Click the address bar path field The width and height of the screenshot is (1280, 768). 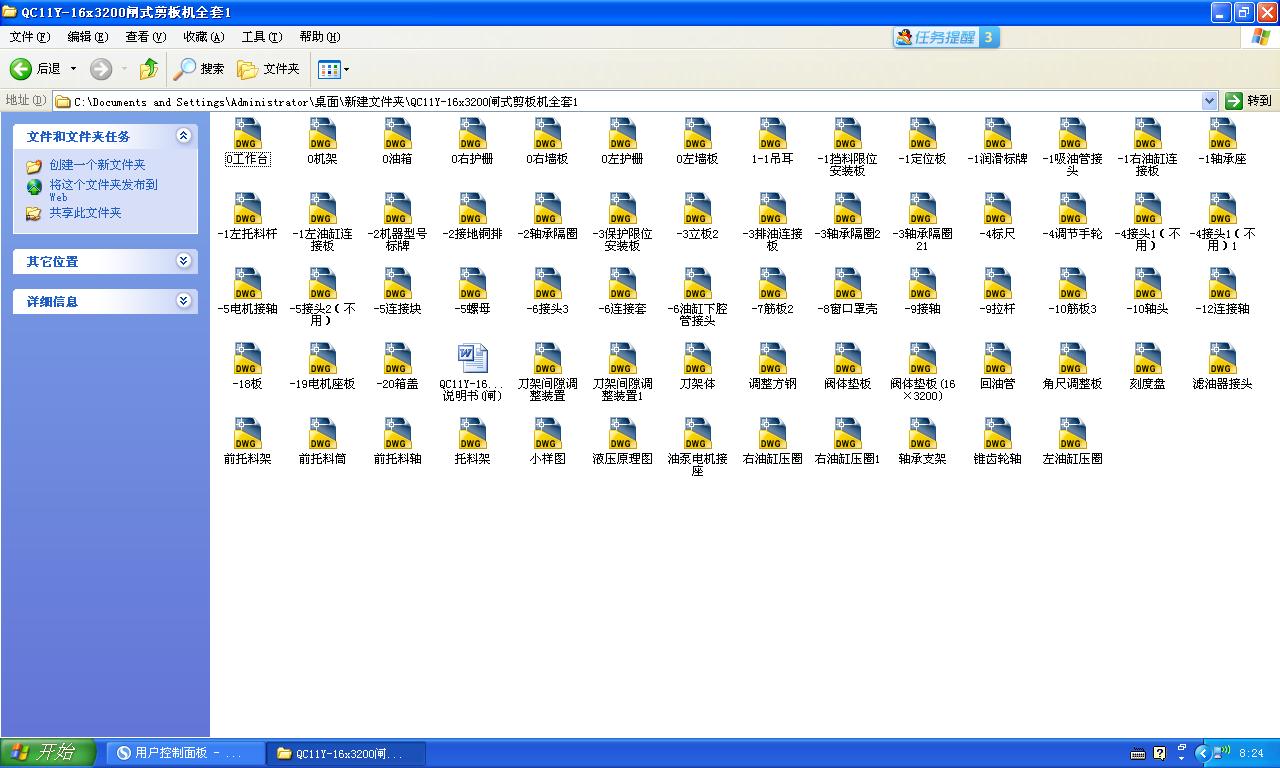626,101
